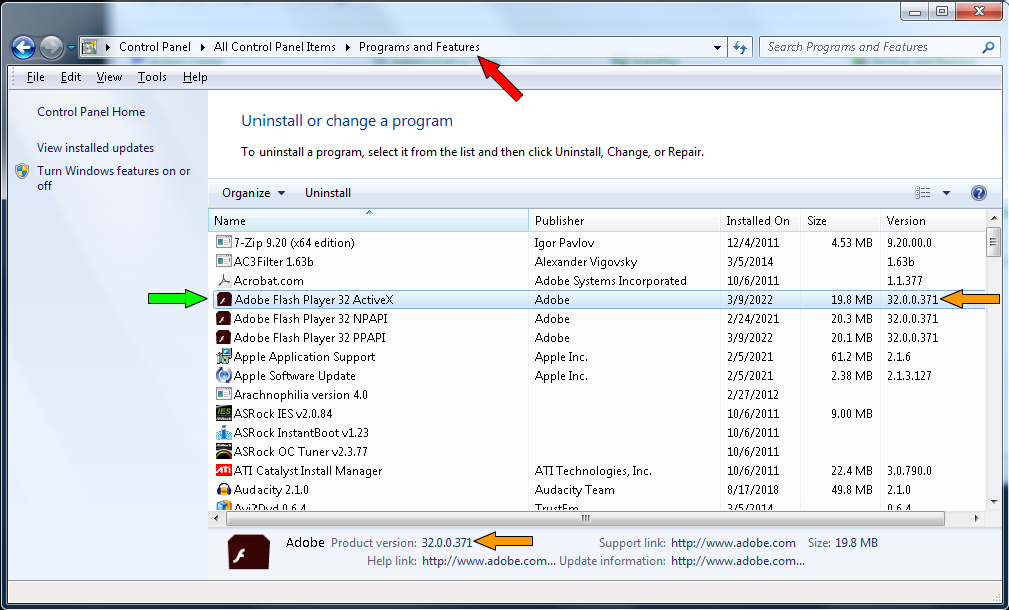Sort by the Name column header

tap(368, 221)
